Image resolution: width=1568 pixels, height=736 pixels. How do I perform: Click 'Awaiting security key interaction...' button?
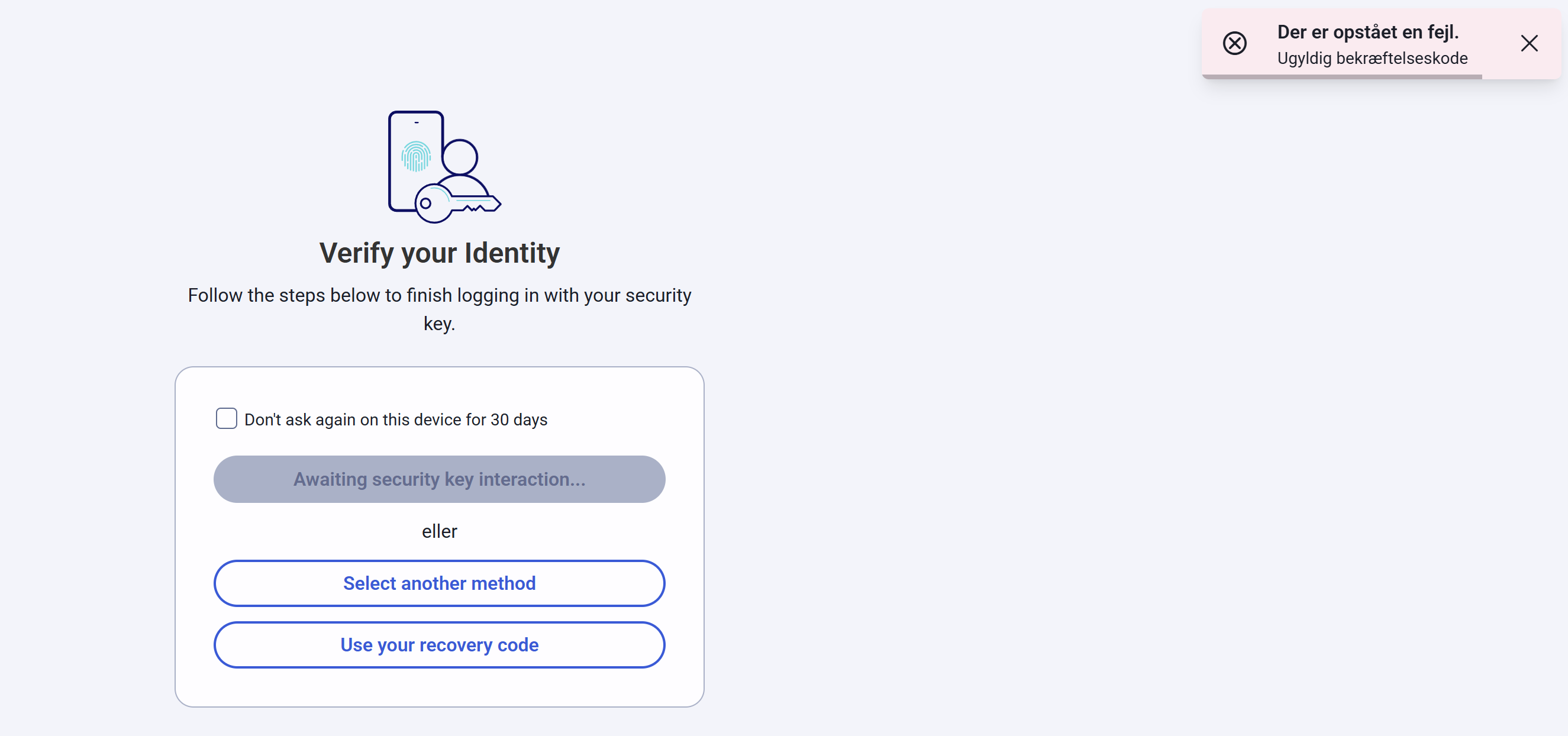[439, 479]
